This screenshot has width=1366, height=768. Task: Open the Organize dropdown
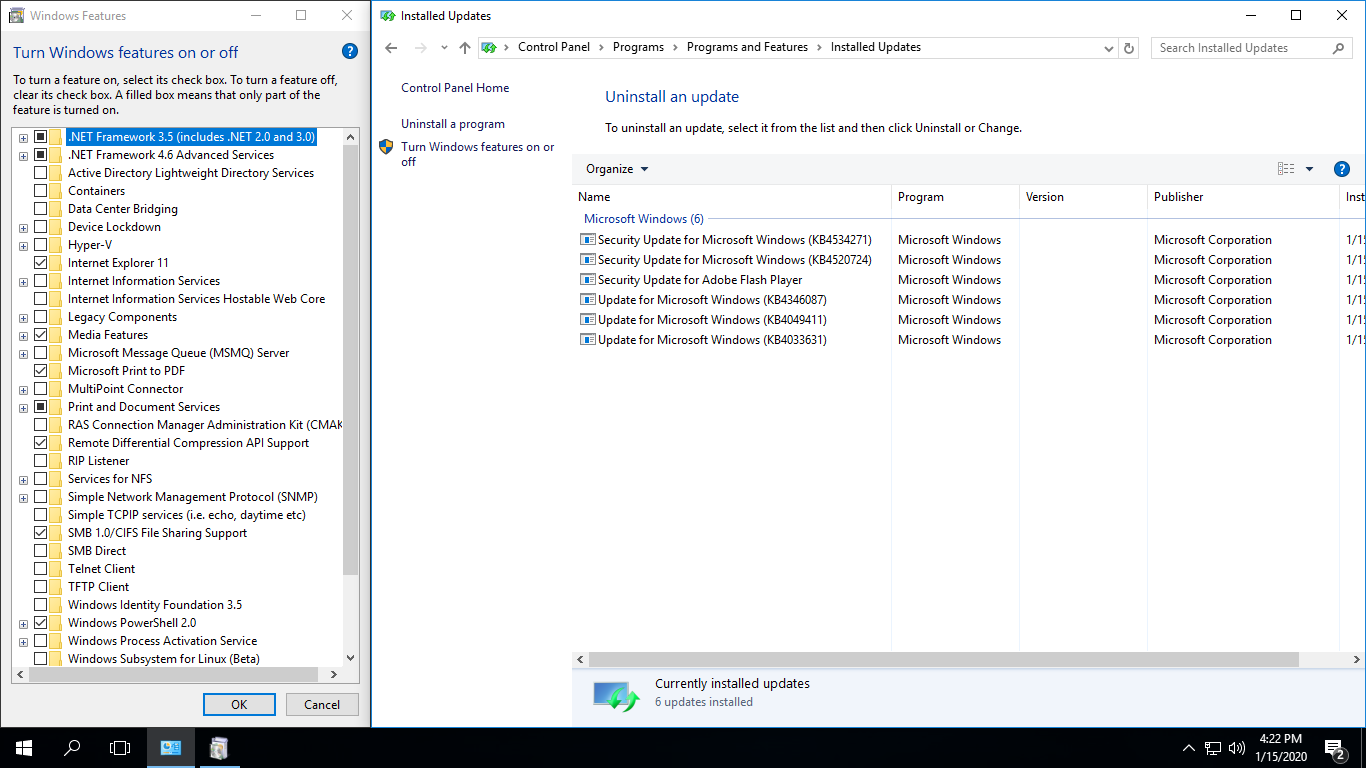click(x=617, y=169)
